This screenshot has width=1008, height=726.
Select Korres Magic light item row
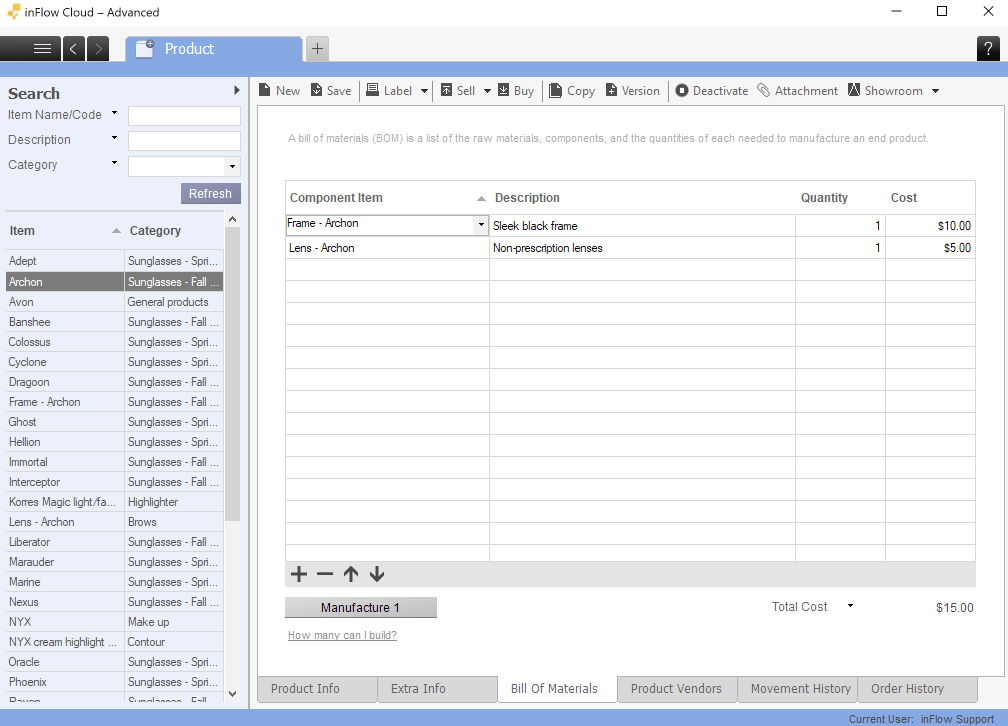point(114,502)
